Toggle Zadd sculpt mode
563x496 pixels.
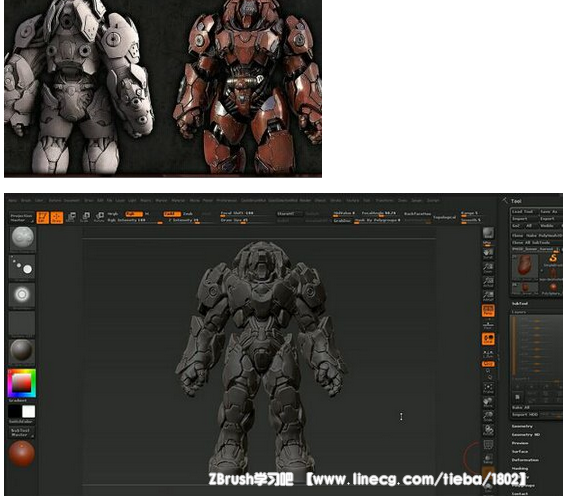point(172,214)
